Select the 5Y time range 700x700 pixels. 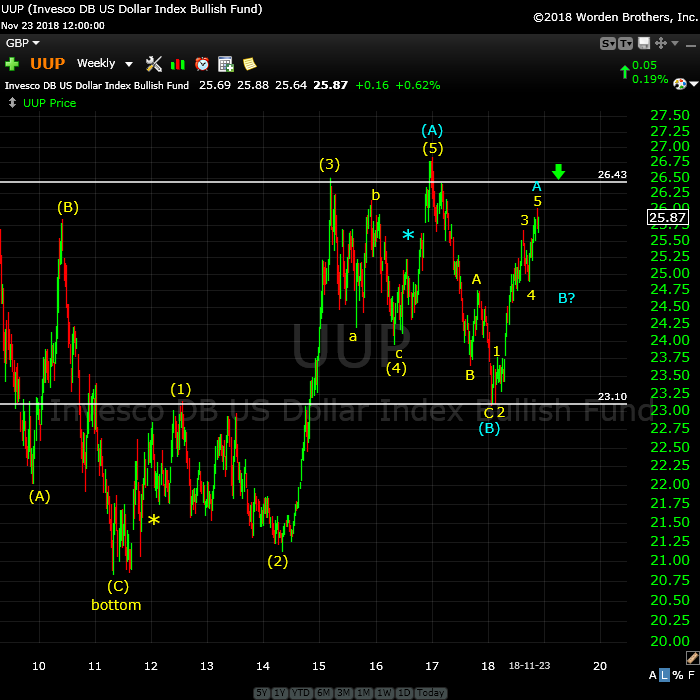coord(262,692)
